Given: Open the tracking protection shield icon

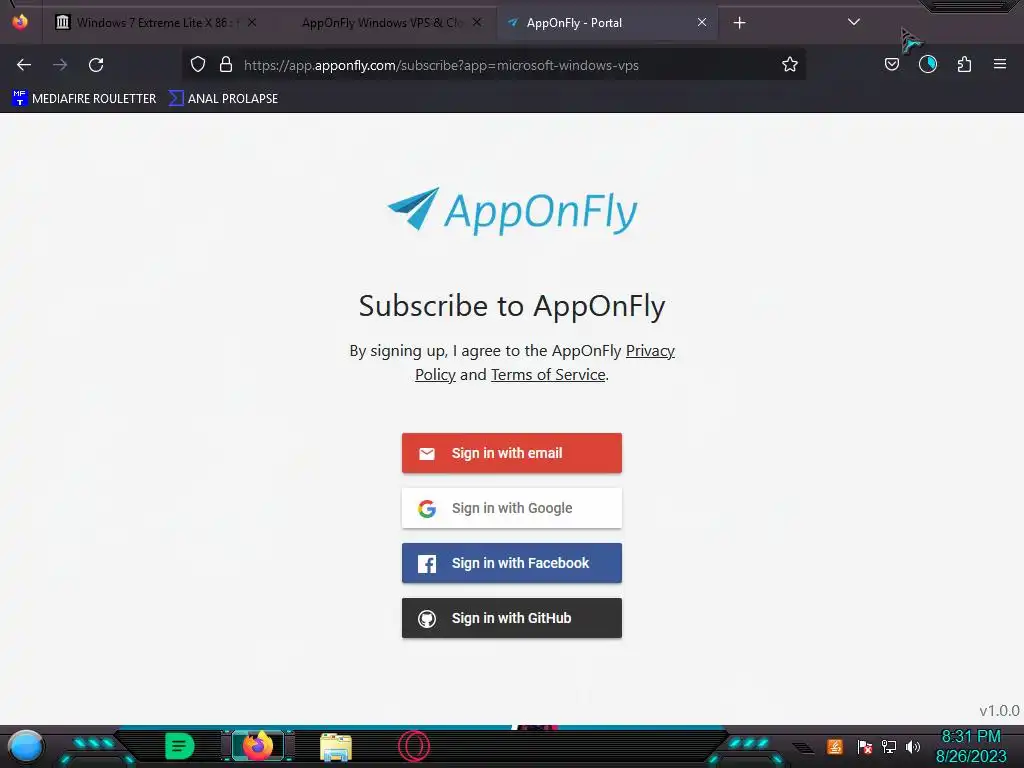Looking at the screenshot, I should (x=198, y=64).
